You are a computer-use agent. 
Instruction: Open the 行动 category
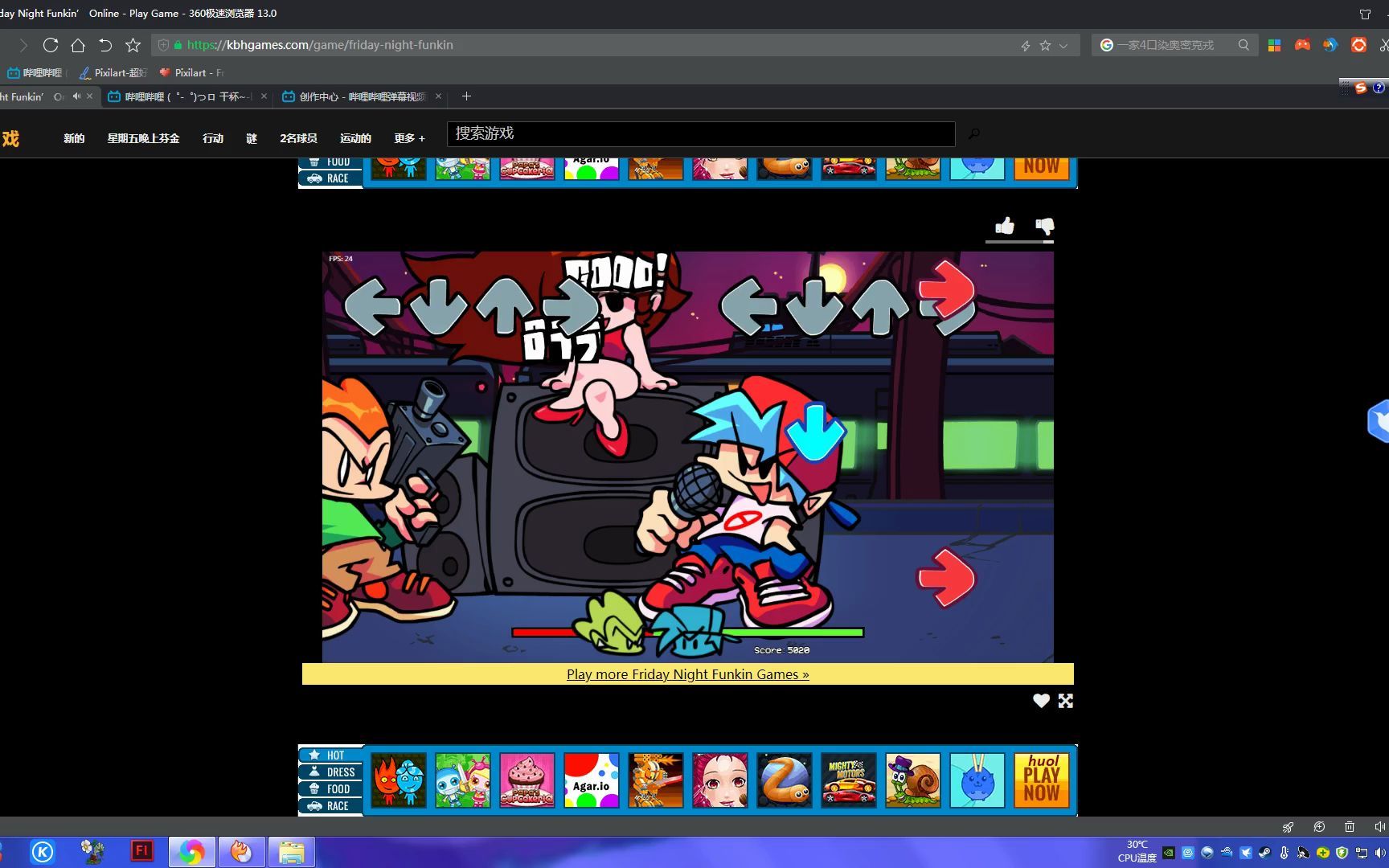213,138
